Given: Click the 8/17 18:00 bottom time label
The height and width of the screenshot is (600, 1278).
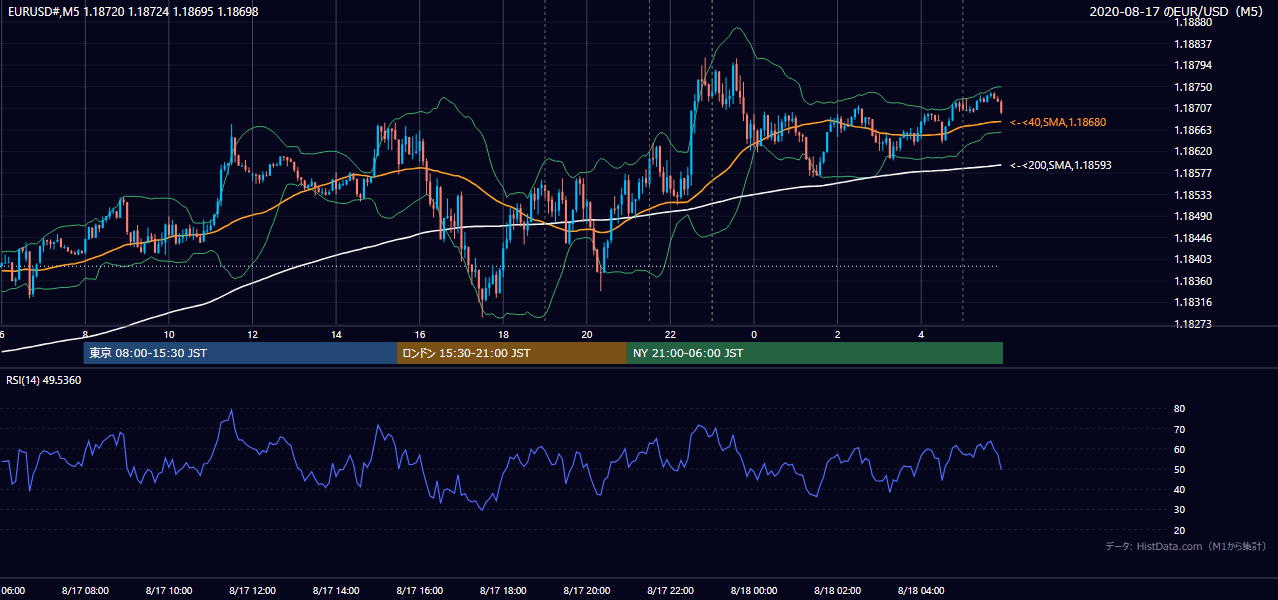Looking at the screenshot, I should (503, 590).
